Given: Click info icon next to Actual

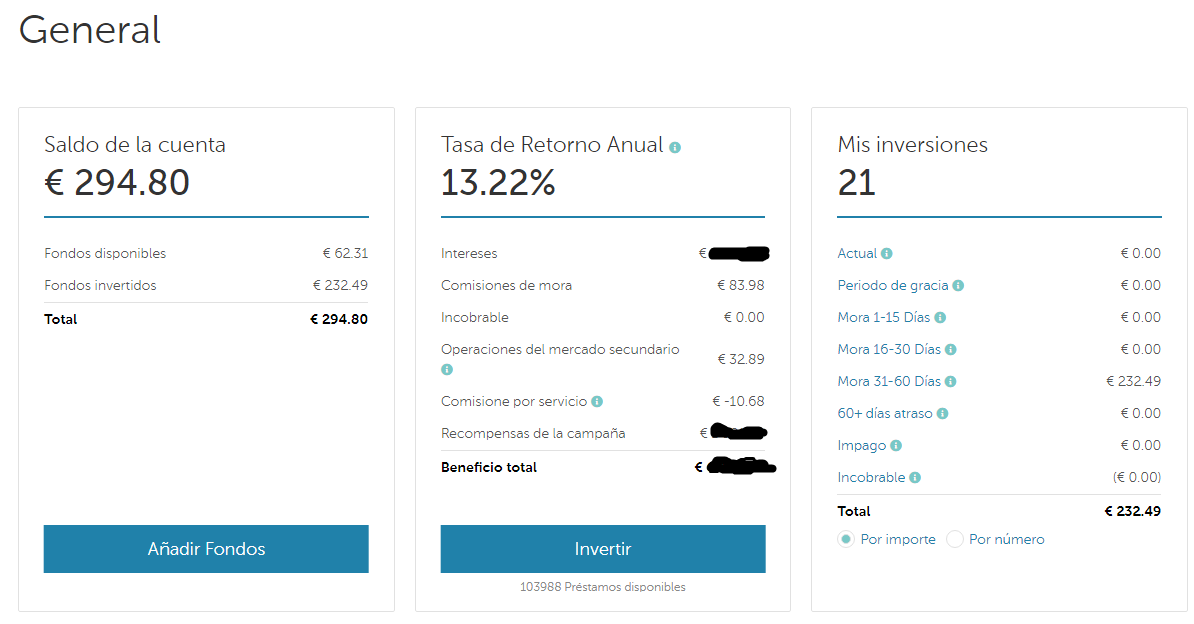Looking at the screenshot, I should point(887,254).
